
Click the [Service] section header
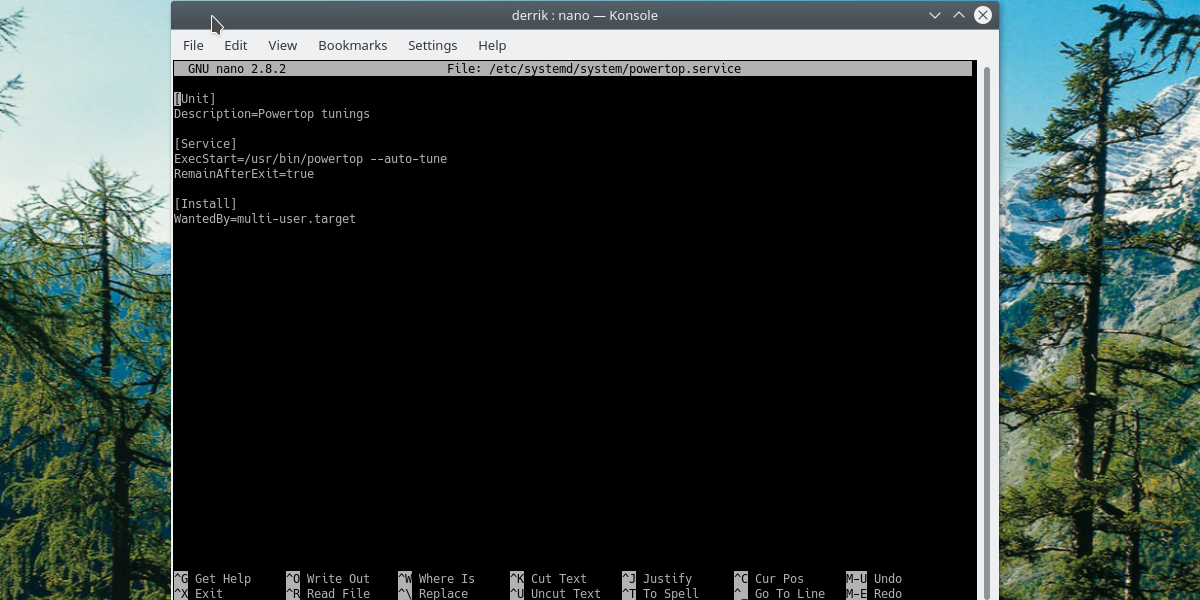click(x=205, y=144)
